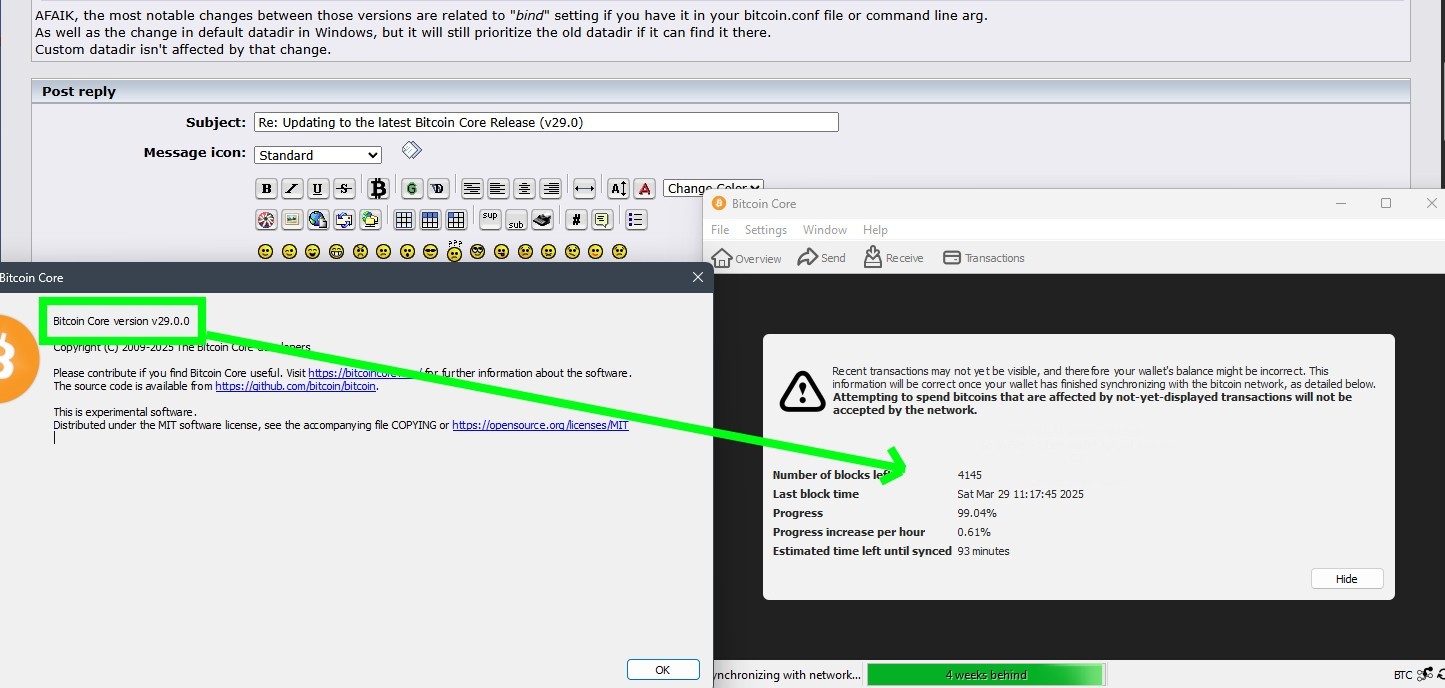This screenshot has height=688, width=1445.
Task: Open the Settings menu in Bitcoin Core
Action: click(x=766, y=230)
